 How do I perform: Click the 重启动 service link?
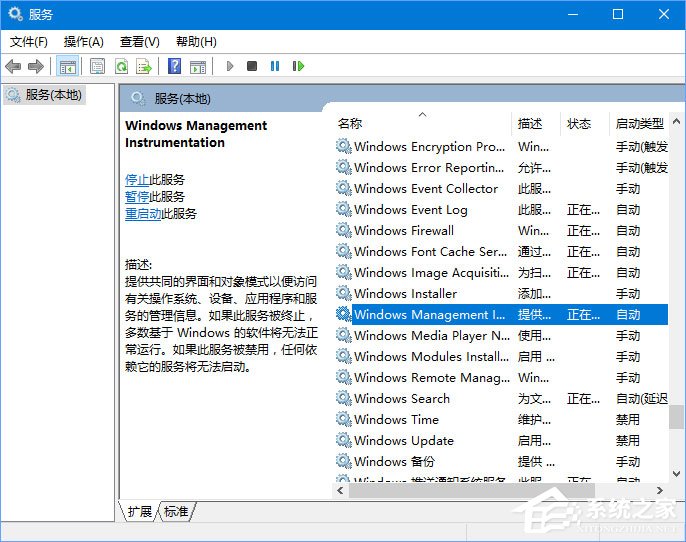pyautogui.click(x=143, y=213)
